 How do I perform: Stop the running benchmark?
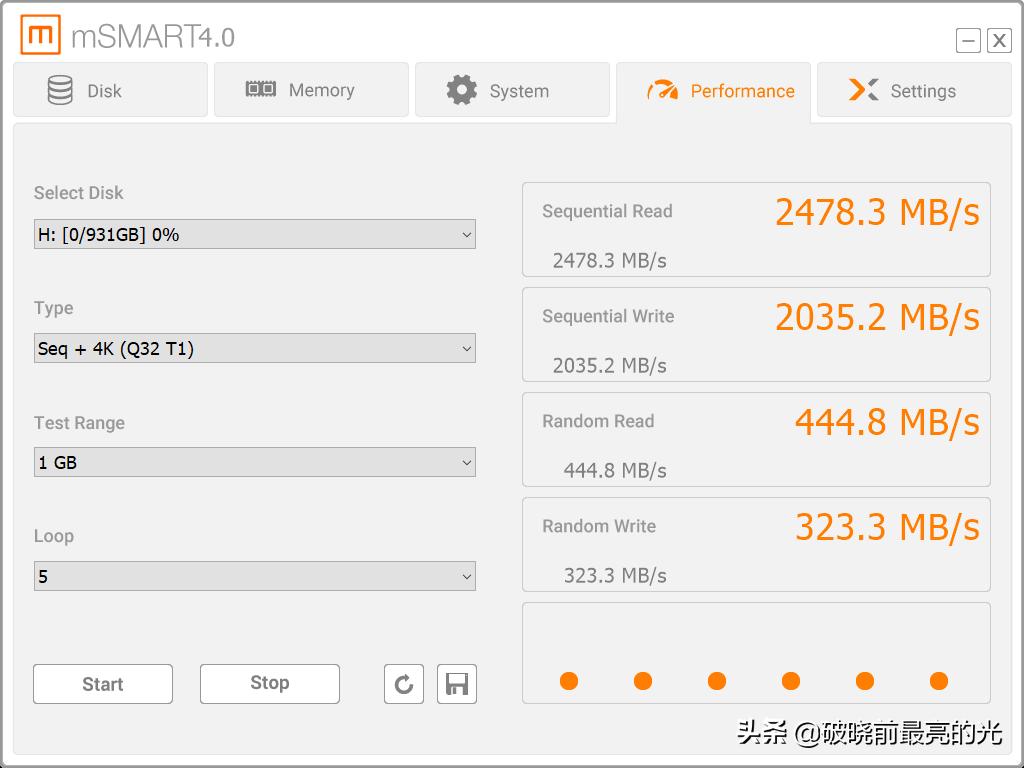270,684
